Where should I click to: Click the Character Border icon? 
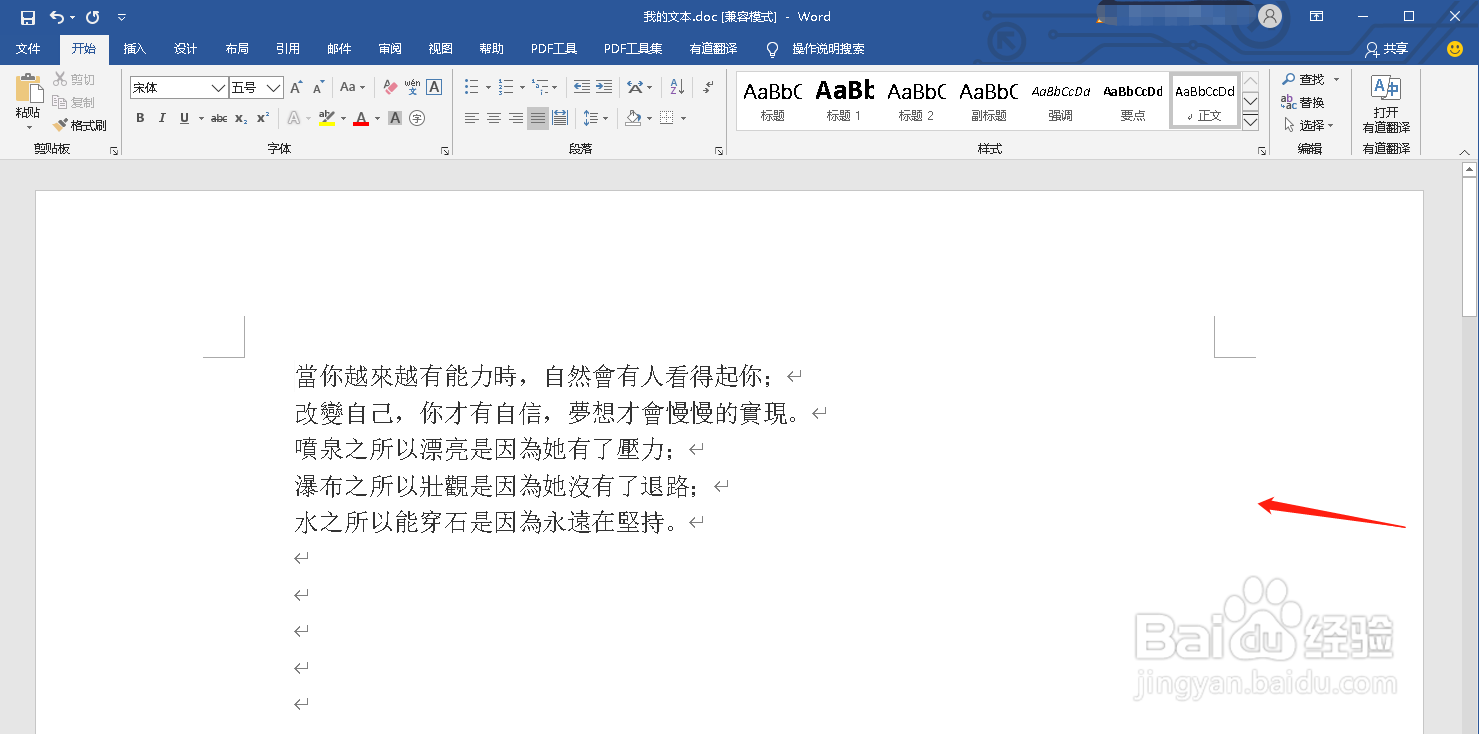(x=434, y=88)
